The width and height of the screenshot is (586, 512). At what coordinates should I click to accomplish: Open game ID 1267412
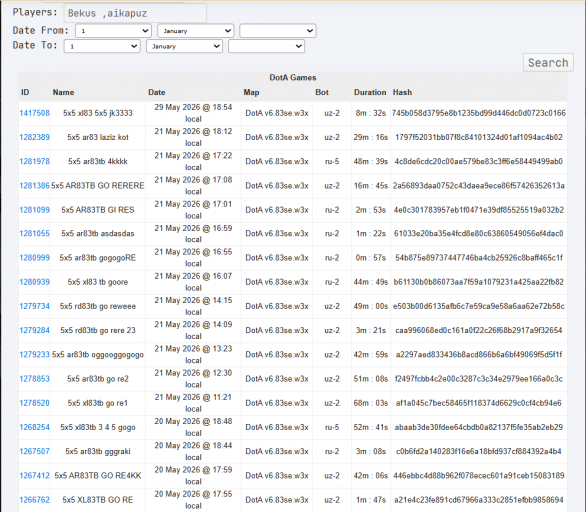[x=34, y=476]
